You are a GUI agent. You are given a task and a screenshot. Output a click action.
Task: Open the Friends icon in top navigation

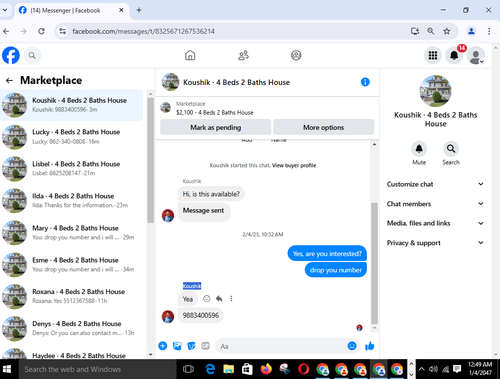(243, 55)
